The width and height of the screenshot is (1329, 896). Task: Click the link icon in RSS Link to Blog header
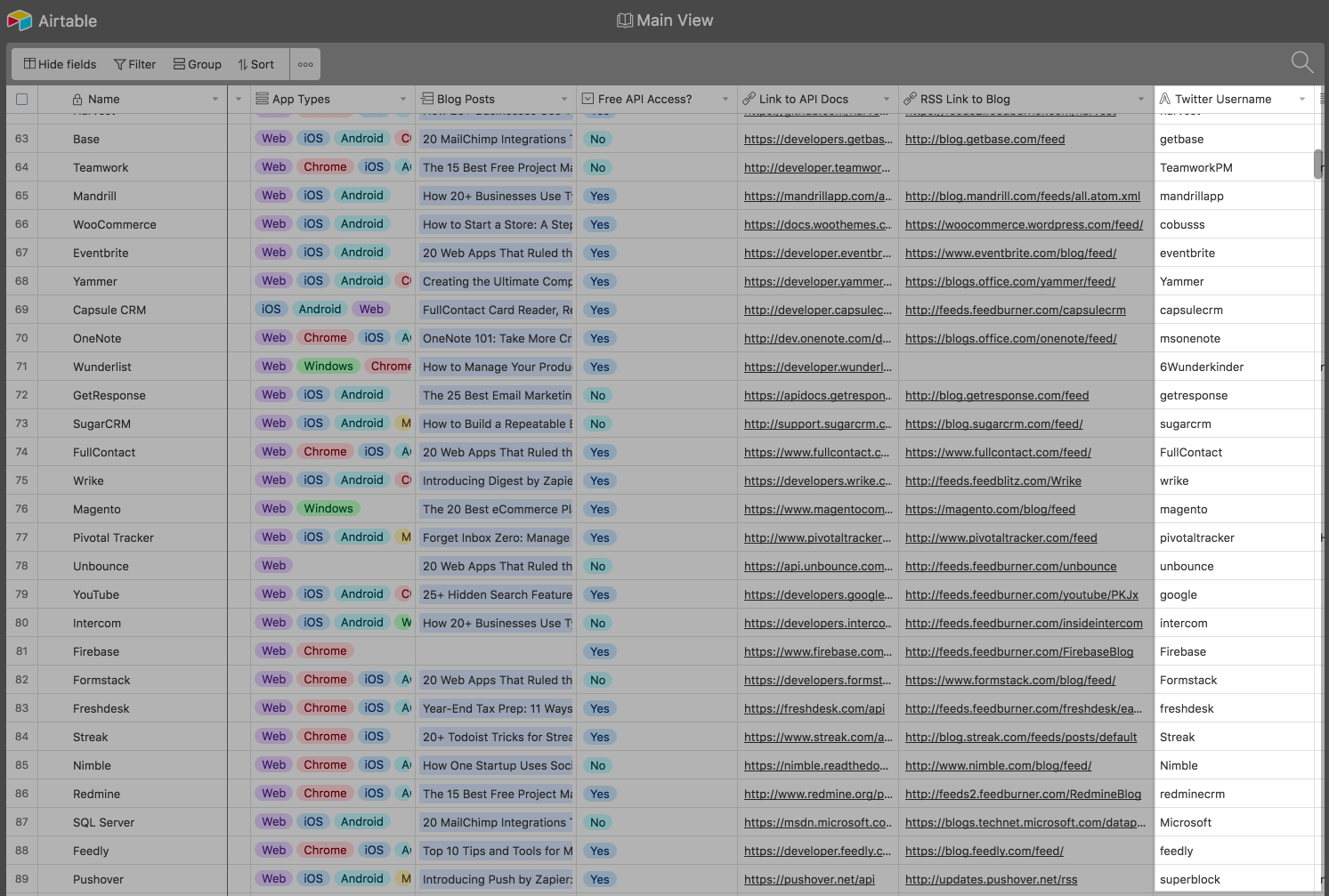point(910,99)
